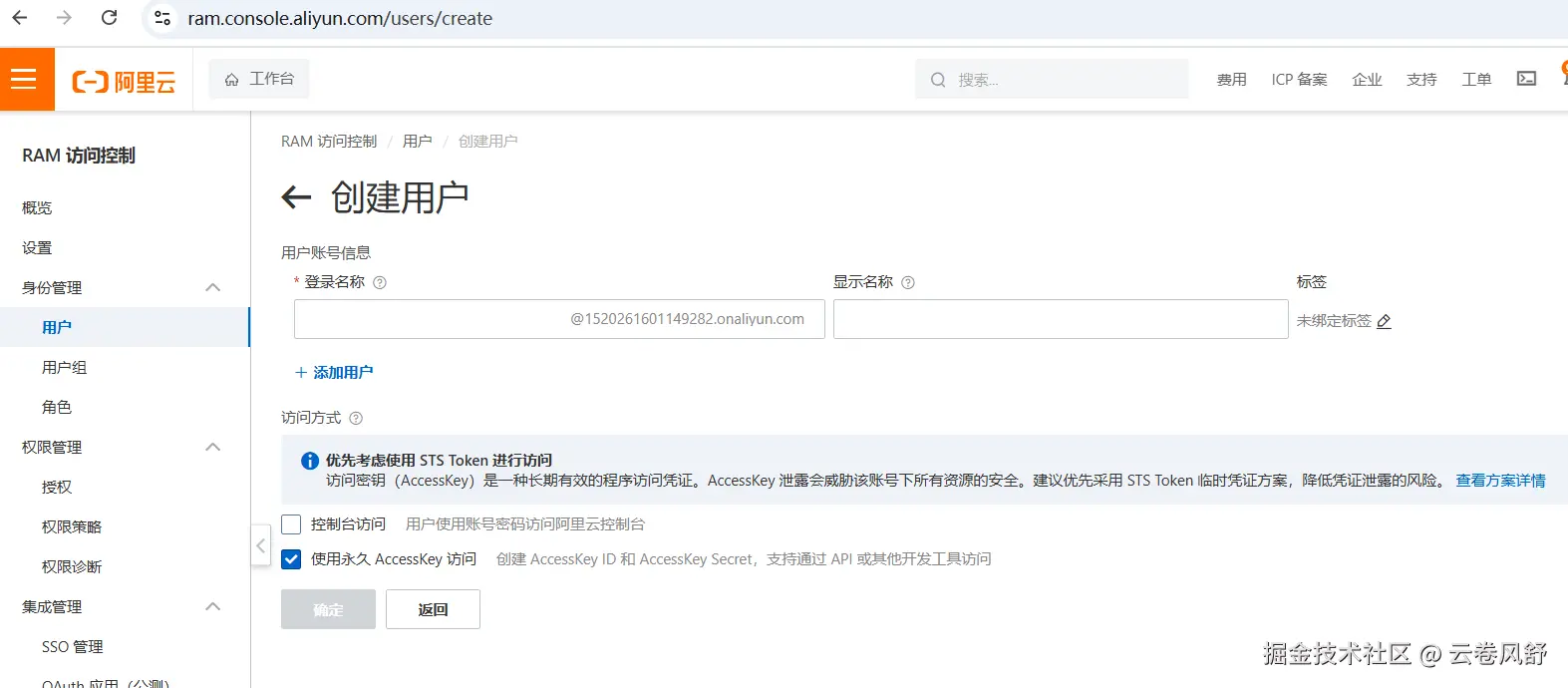Select 概览 in the sidebar
This screenshot has width=1568, height=688.
(x=37, y=207)
